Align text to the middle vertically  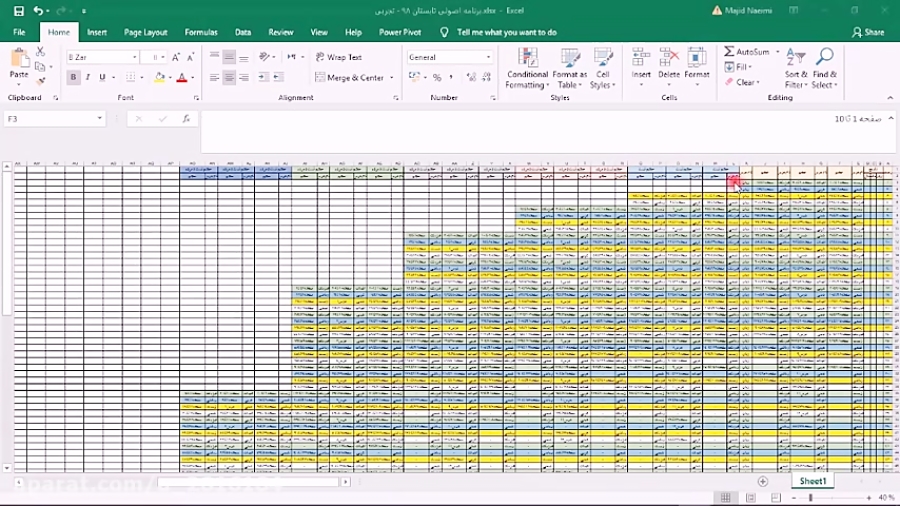(229, 57)
